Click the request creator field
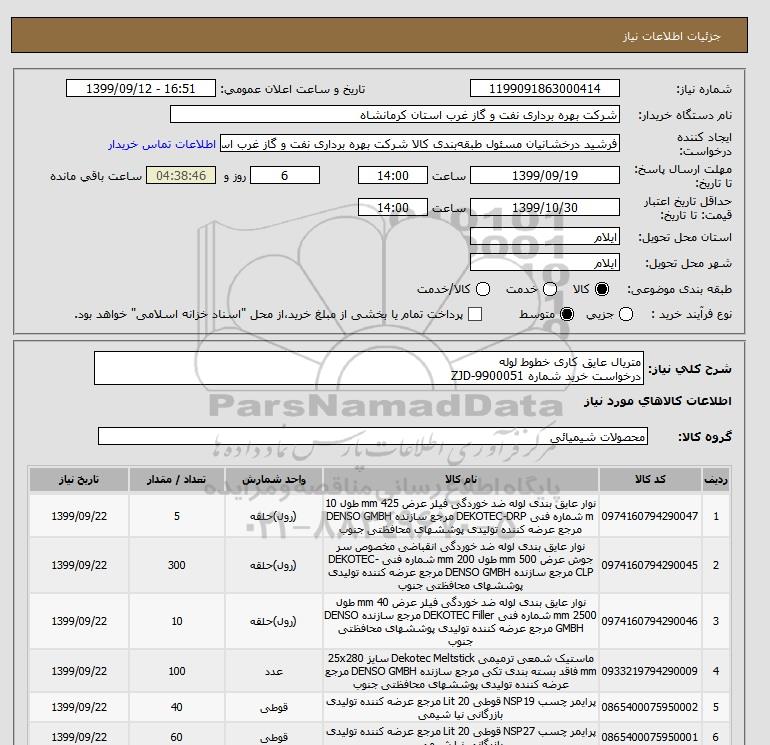The width and height of the screenshot is (770, 745). tap(420, 144)
